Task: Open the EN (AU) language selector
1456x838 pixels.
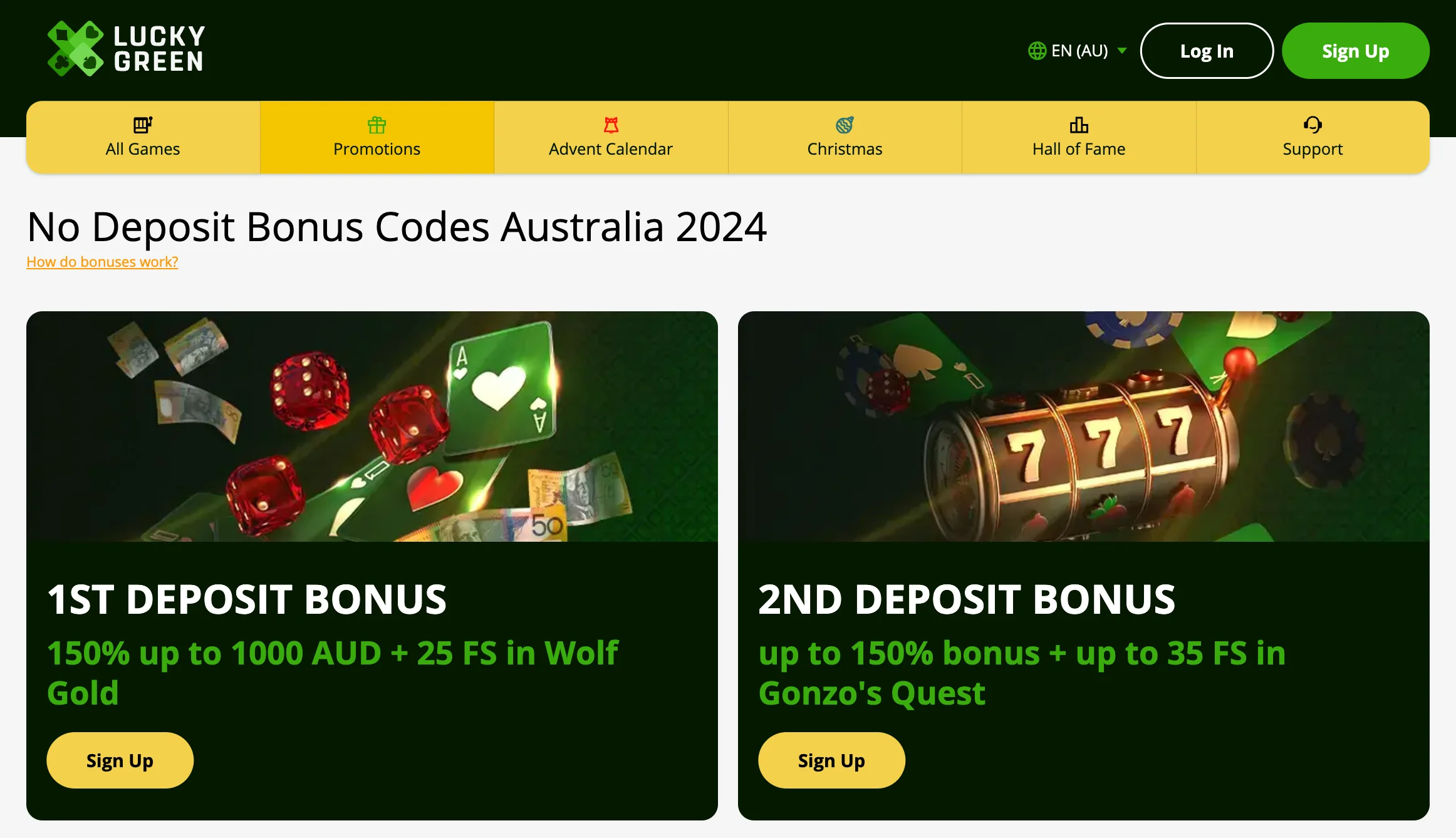Action: [x=1078, y=51]
